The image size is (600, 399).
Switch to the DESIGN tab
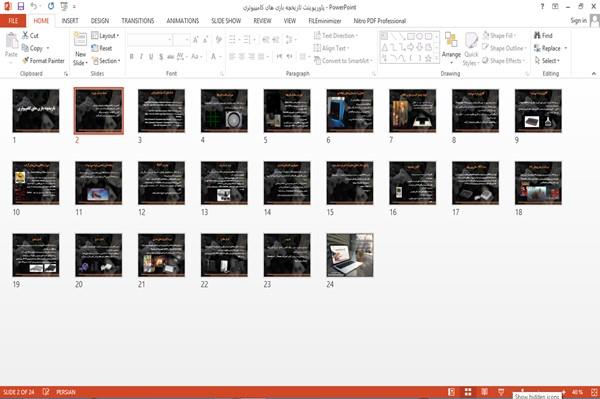click(100, 21)
